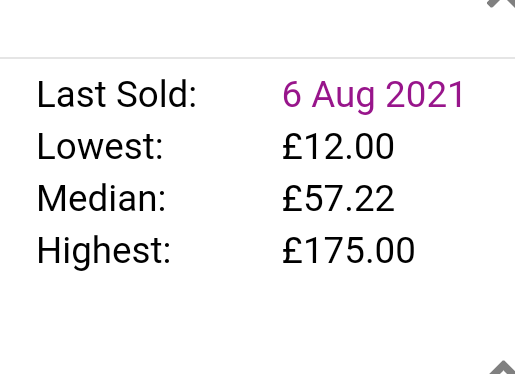Image resolution: width=515 pixels, height=374 pixels.
Task: Click the £175.00 highest price value
Action: [348, 250]
